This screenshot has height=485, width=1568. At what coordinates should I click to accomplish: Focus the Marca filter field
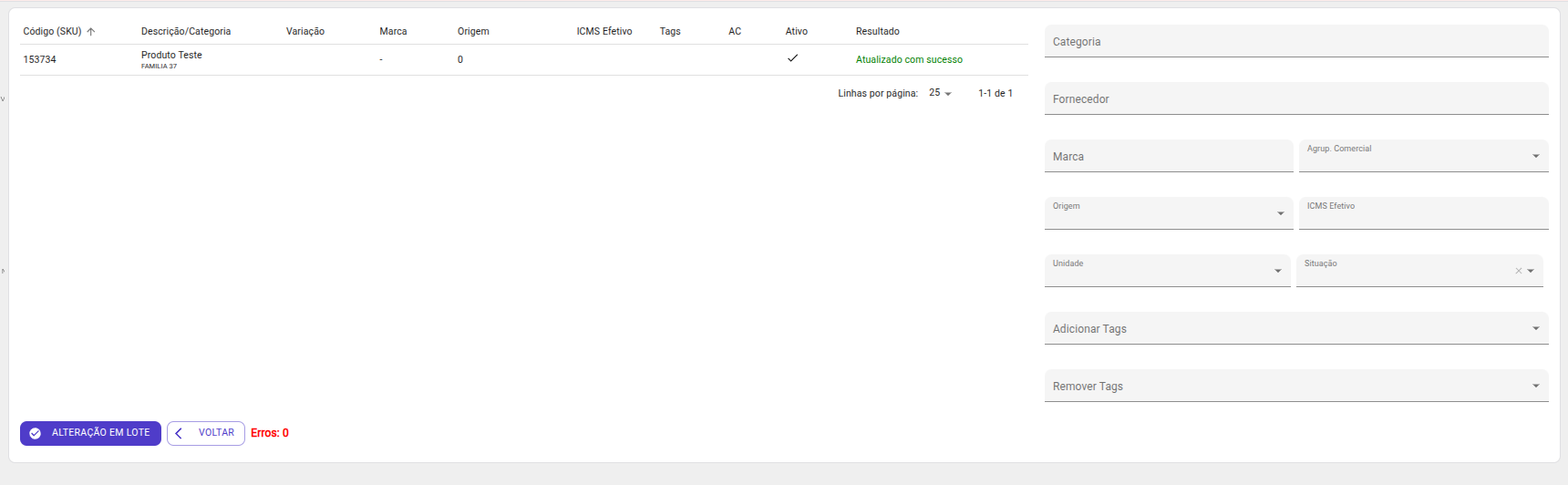tap(1169, 157)
